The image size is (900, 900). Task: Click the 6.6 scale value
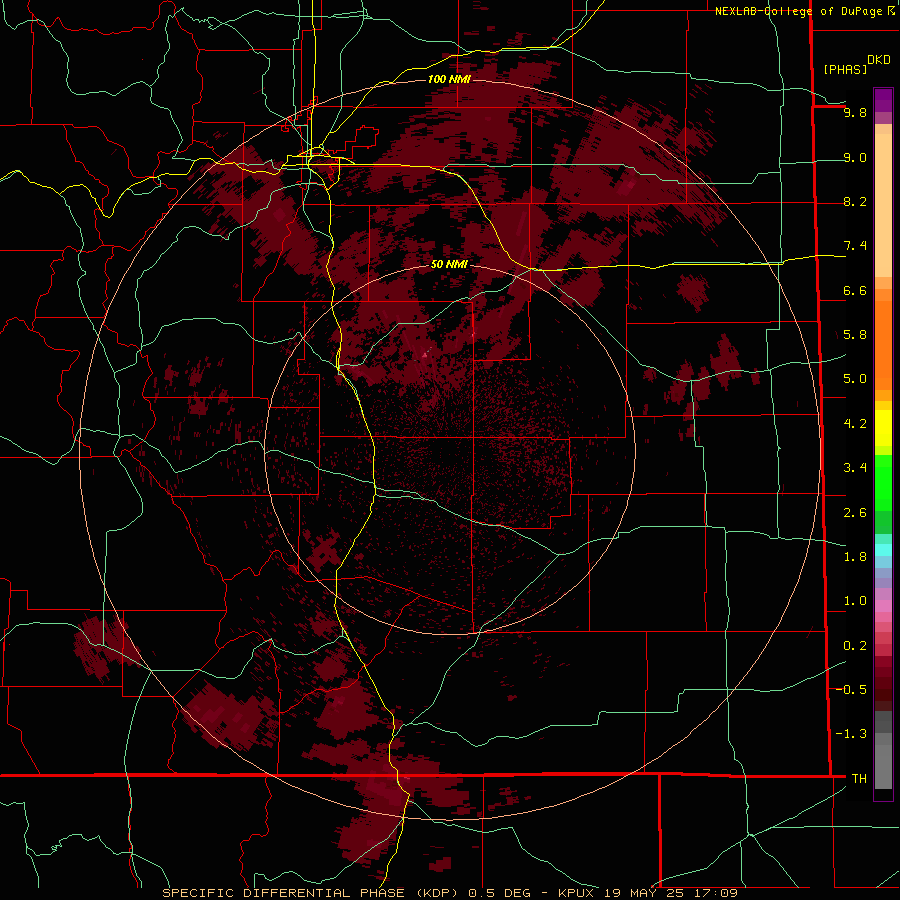tap(855, 290)
